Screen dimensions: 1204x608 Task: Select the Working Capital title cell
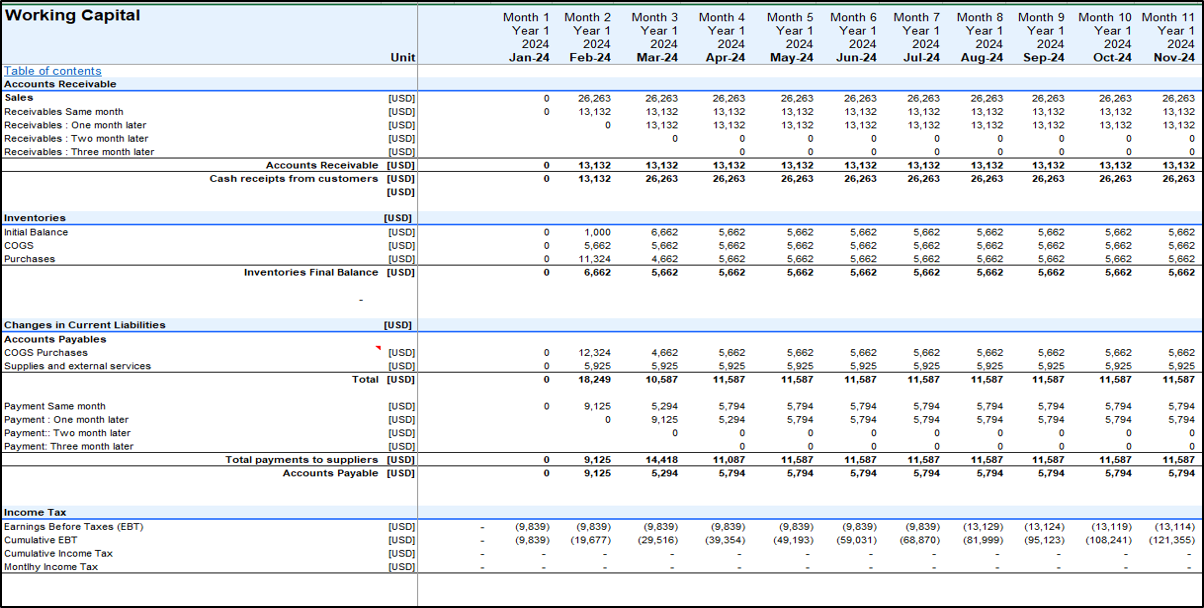pos(72,16)
